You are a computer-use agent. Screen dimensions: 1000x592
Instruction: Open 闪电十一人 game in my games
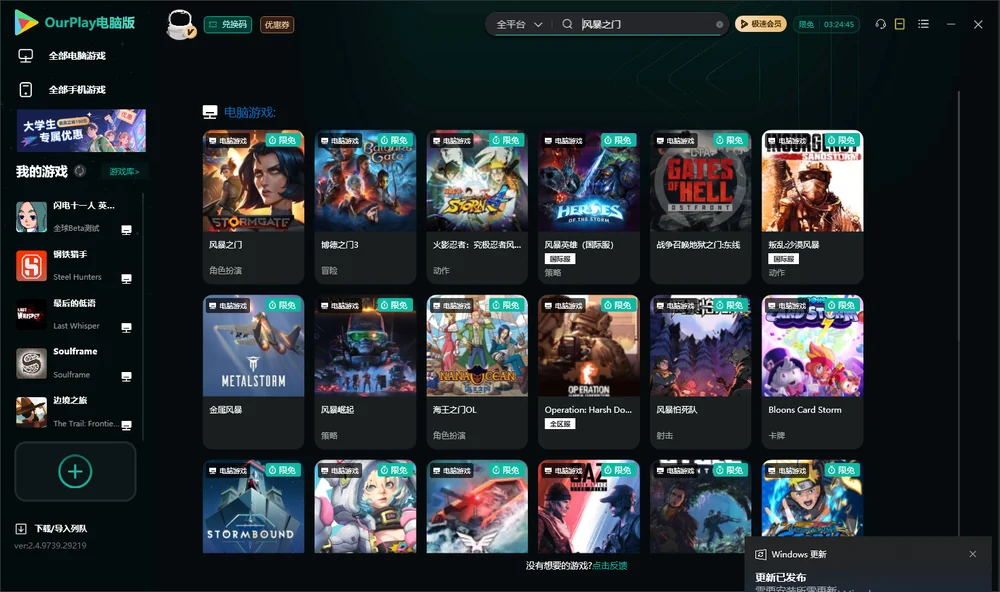click(75, 217)
